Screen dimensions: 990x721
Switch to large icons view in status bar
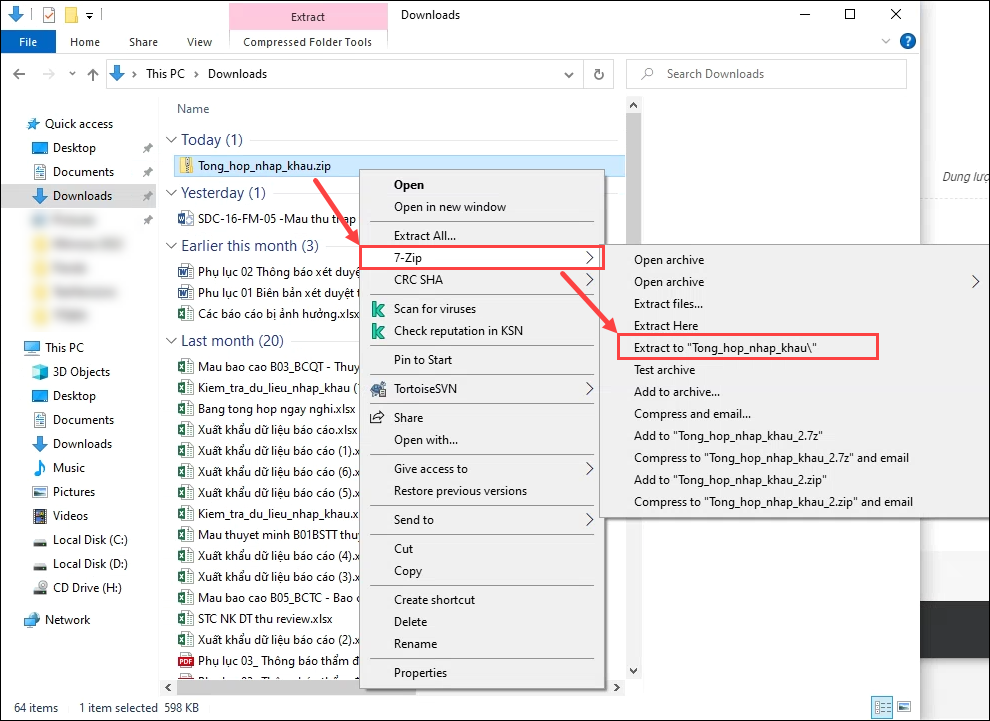click(x=904, y=707)
